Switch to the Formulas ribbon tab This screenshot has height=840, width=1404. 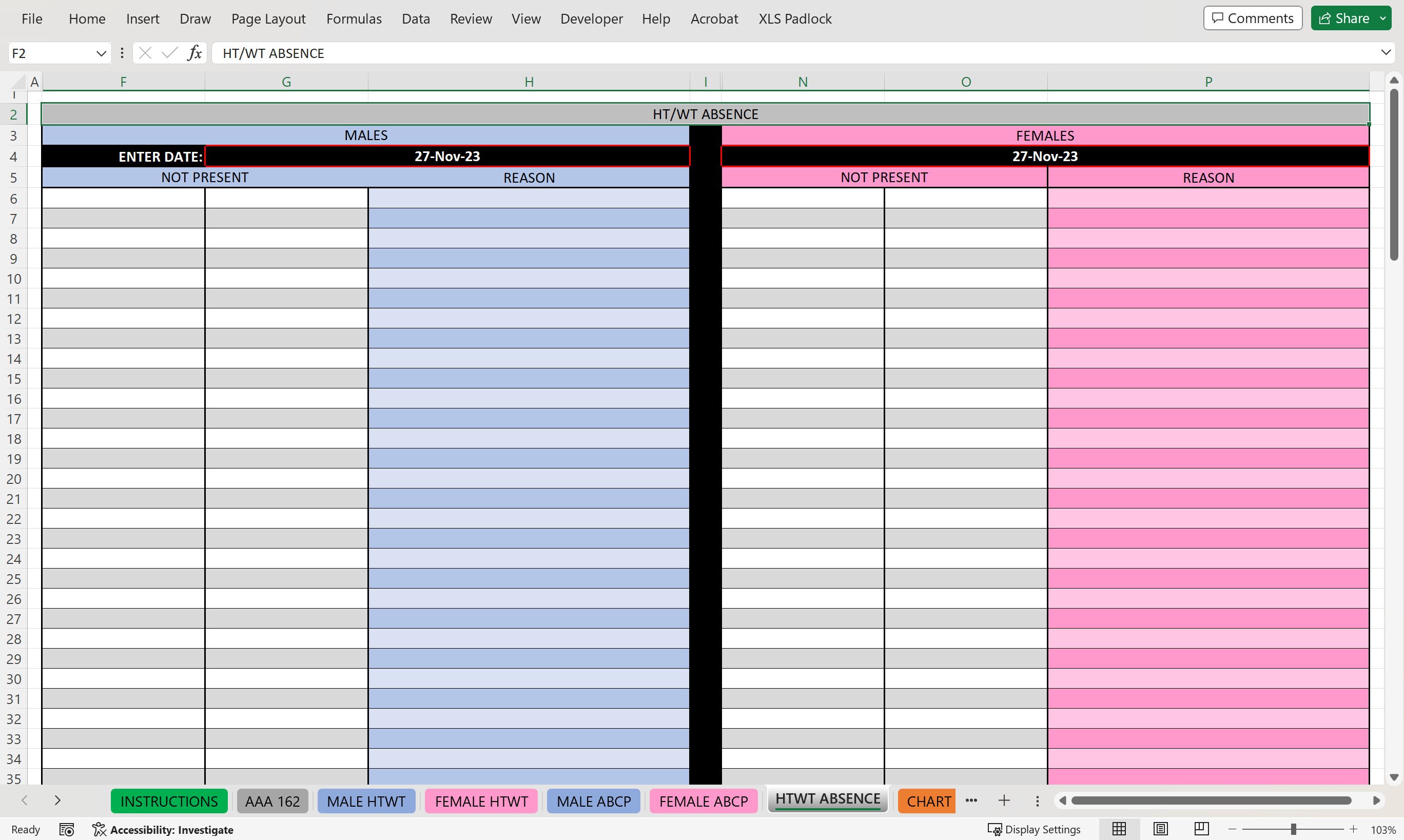pos(354,18)
